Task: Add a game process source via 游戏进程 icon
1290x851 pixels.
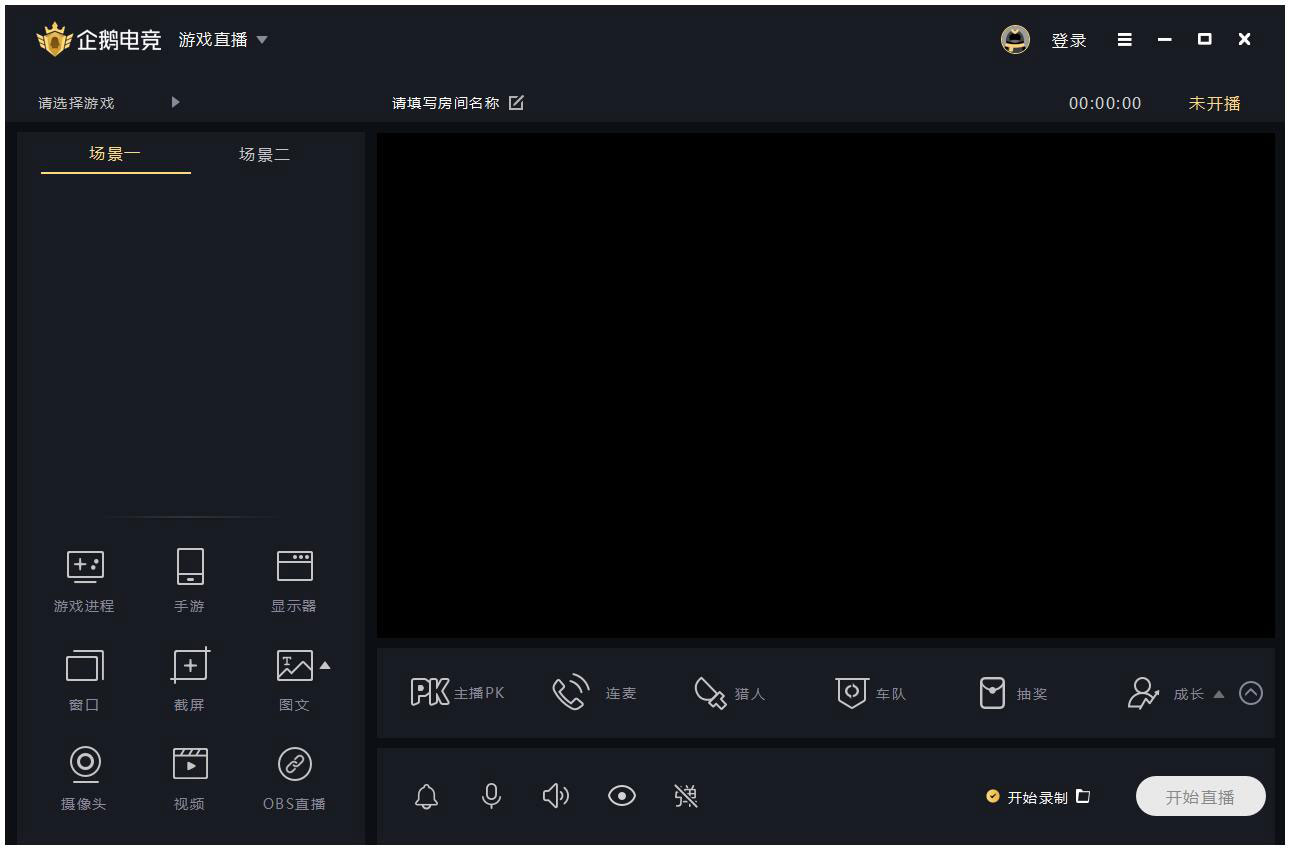Action: pos(84,580)
